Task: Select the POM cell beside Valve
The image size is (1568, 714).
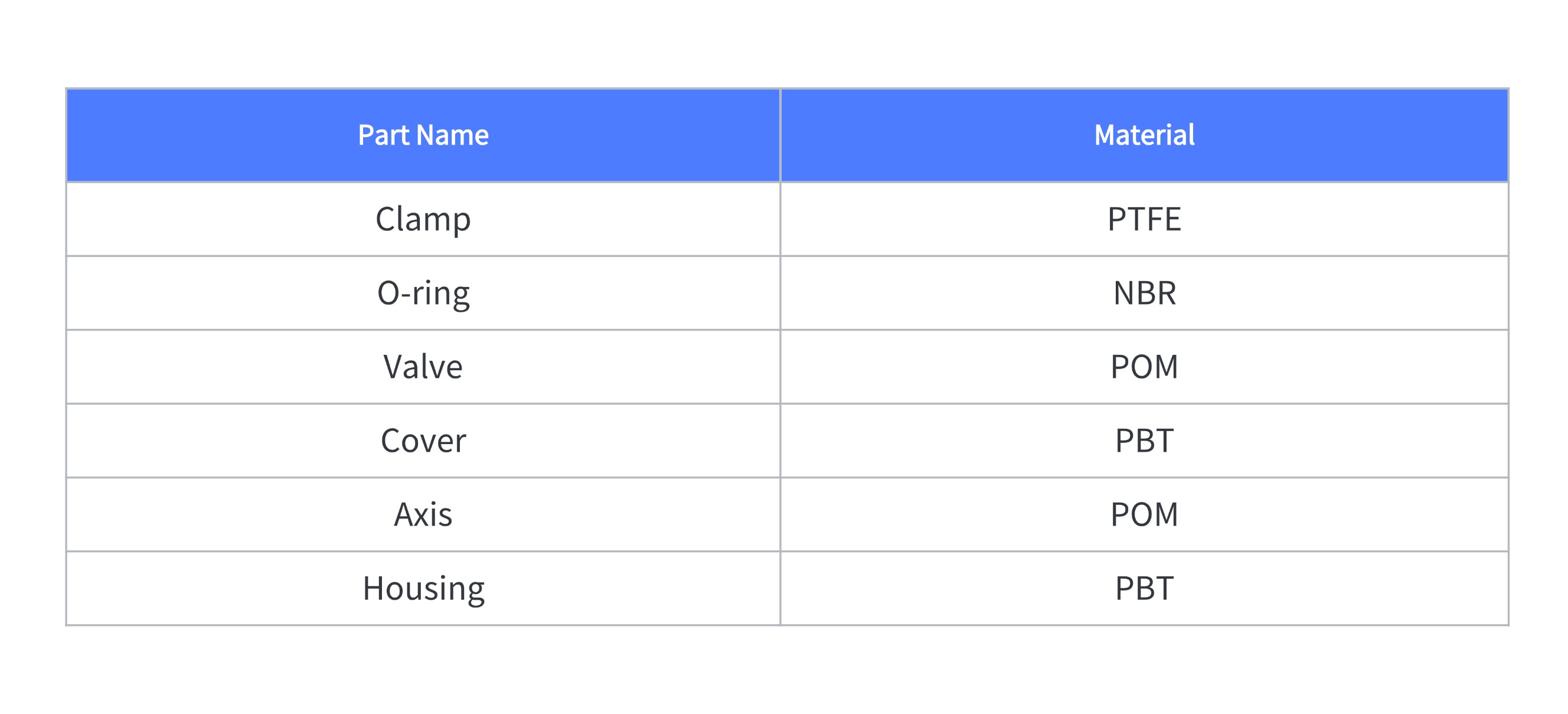Action: [1144, 367]
